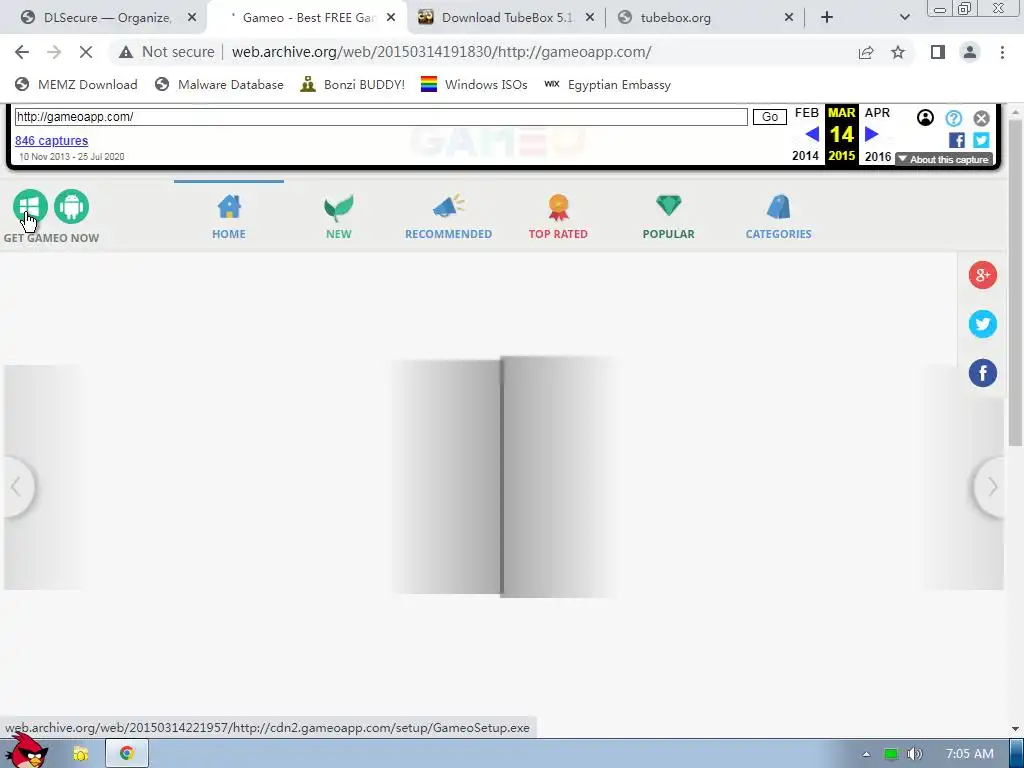Screen dimensions: 1024x768
Task: Close the Gameo tab
Action: coord(391,18)
